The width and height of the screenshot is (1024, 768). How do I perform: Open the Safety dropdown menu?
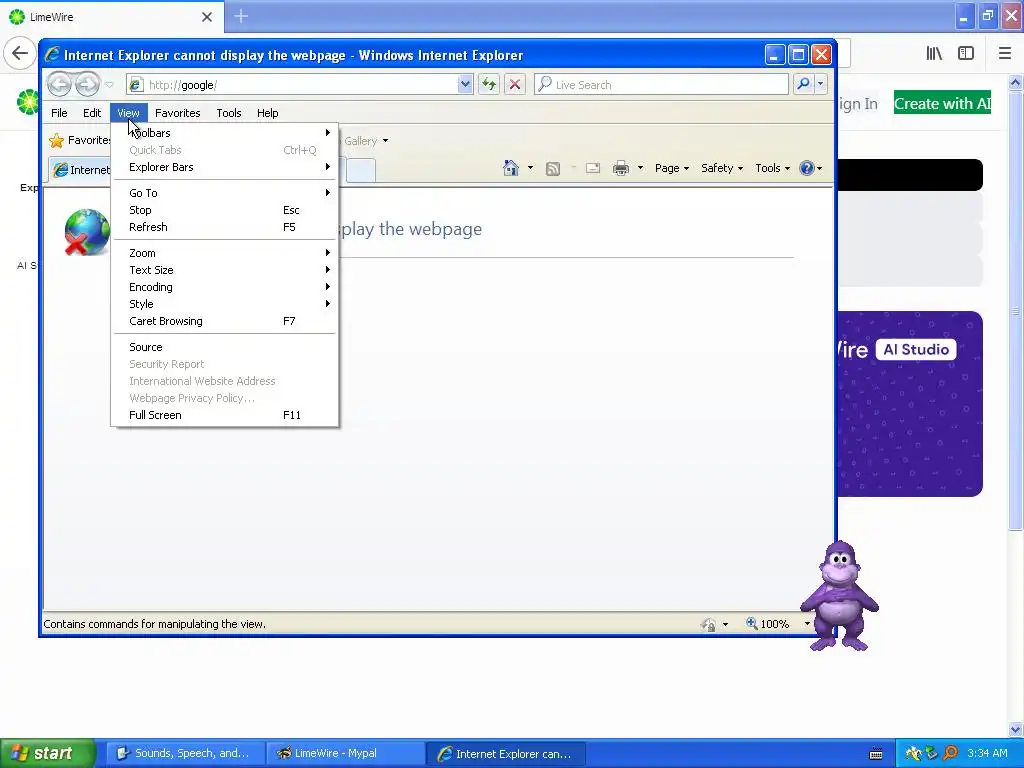point(722,168)
